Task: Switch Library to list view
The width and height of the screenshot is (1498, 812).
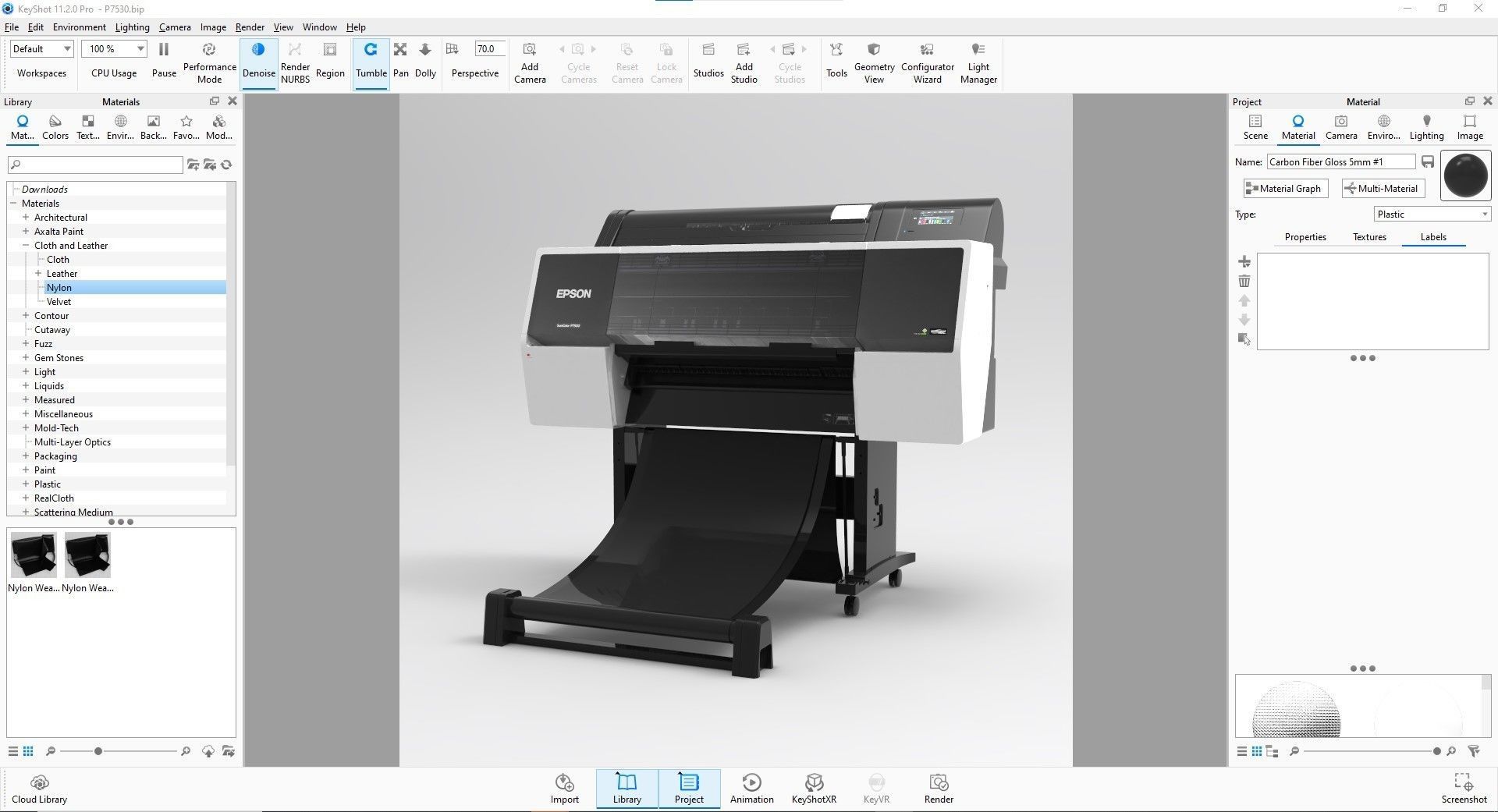Action: point(12,751)
